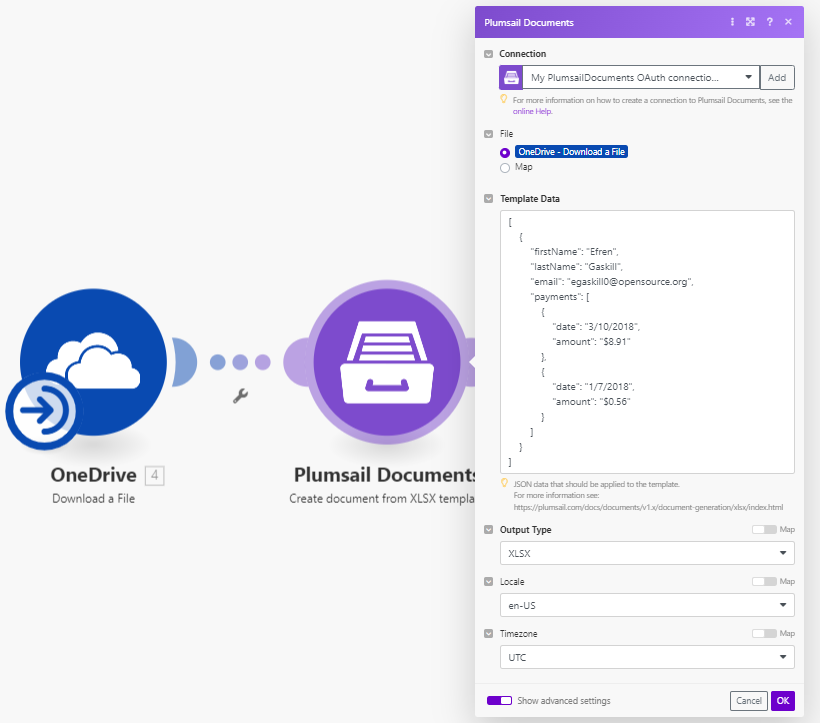Toggle Show advanced settings switch
The height and width of the screenshot is (723, 820).
[499, 701]
